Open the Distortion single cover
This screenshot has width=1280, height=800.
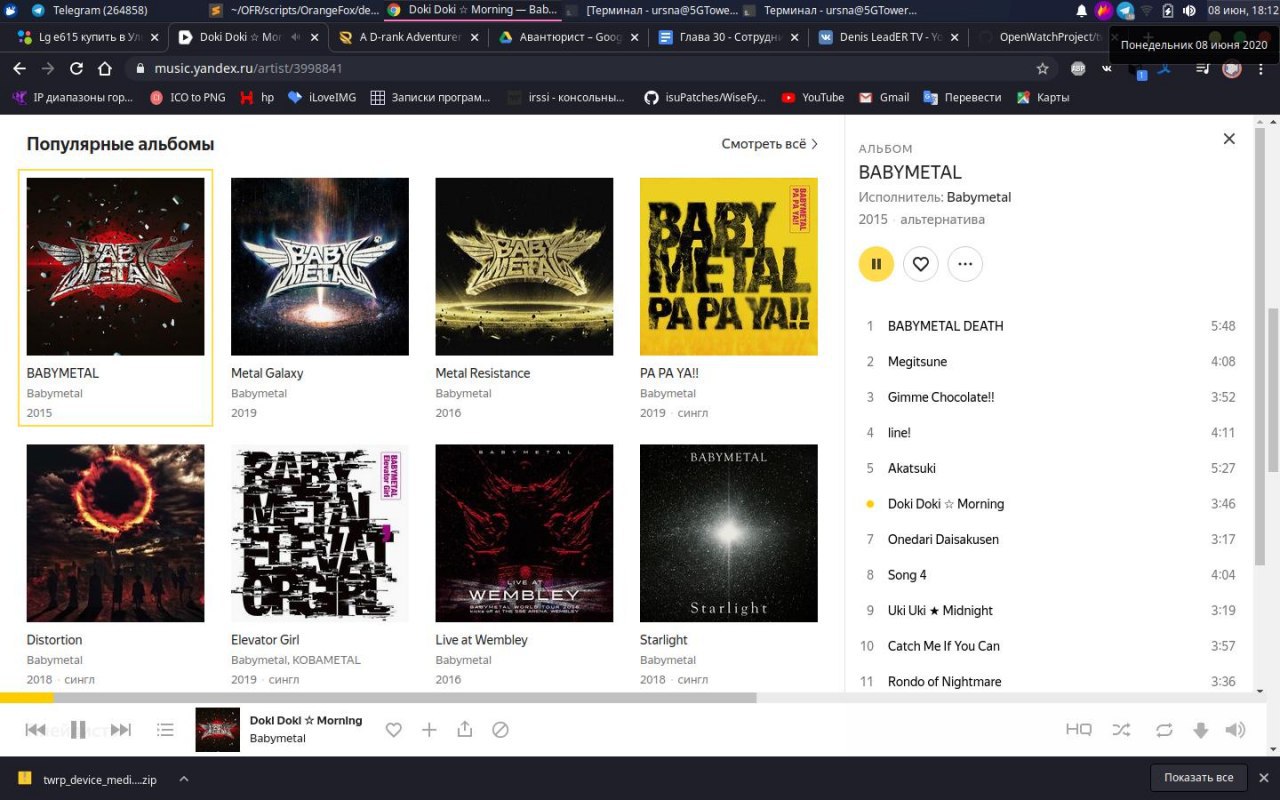coord(115,533)
